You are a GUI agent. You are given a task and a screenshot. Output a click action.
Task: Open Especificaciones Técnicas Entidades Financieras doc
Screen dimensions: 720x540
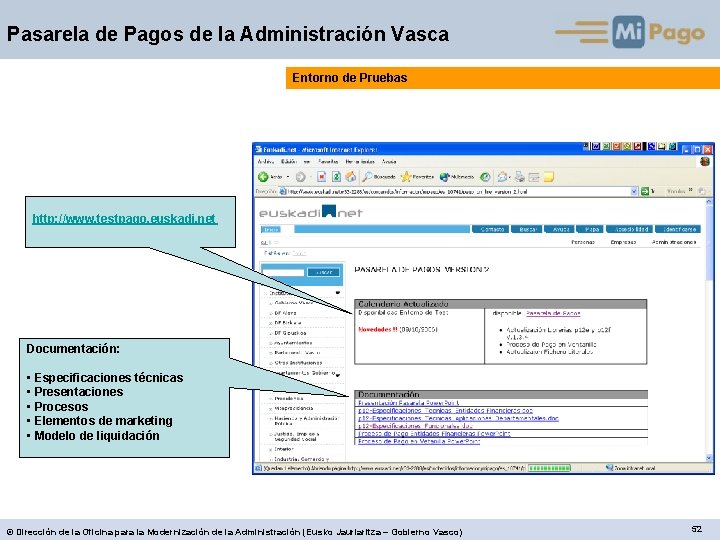pos(445,411)
